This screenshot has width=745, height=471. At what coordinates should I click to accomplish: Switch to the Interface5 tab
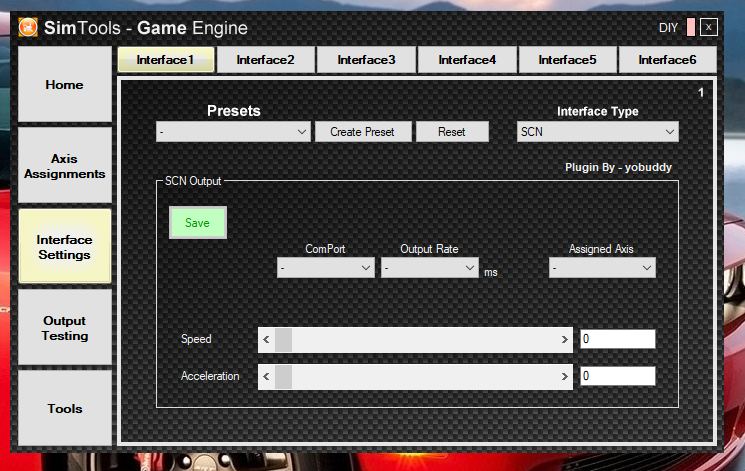pos(567,60)
